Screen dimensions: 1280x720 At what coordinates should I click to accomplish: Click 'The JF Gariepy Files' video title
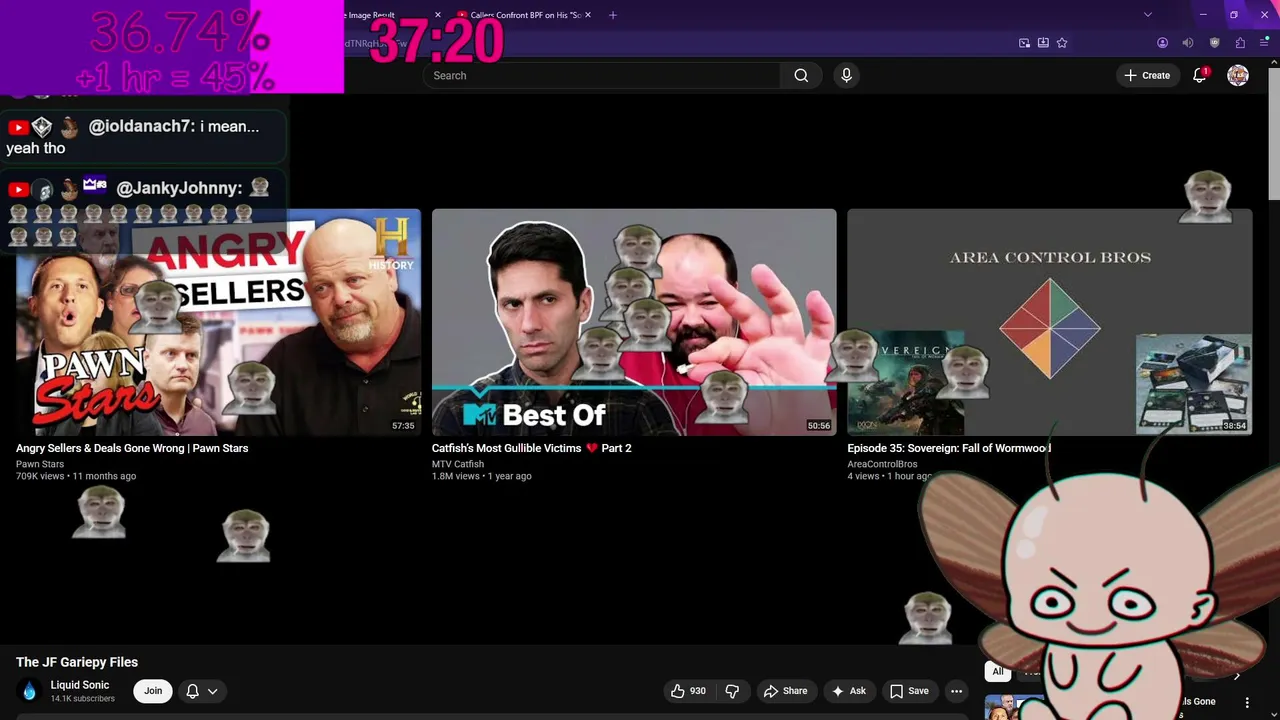coord(77,662)
